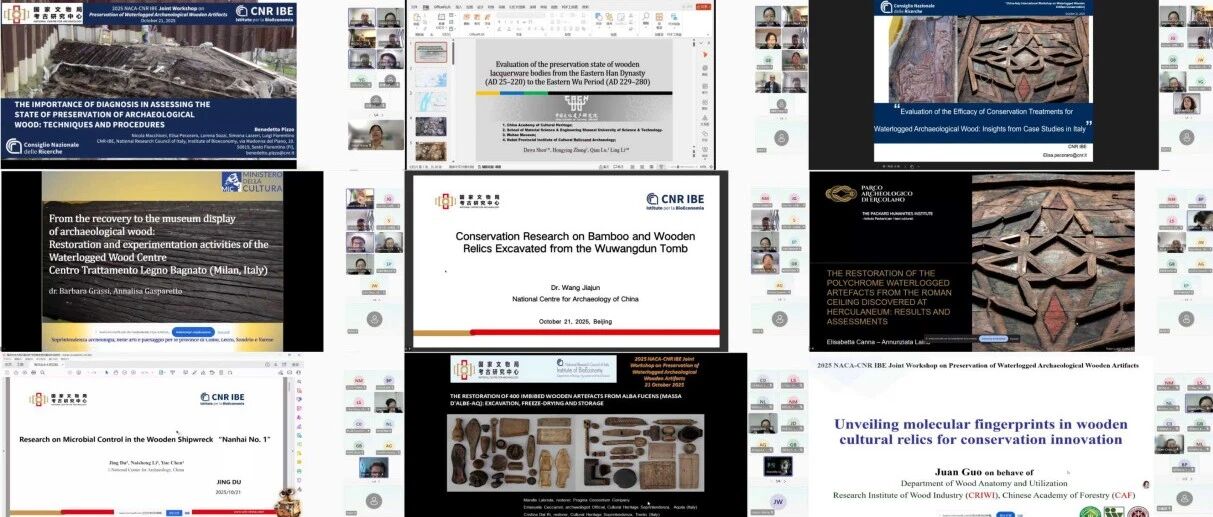The height and width of the screenshot is (517, 1213).
Task: Select the BP avatar beside the Nanhai No. 1 slide
Action: [x=389, y=380]
